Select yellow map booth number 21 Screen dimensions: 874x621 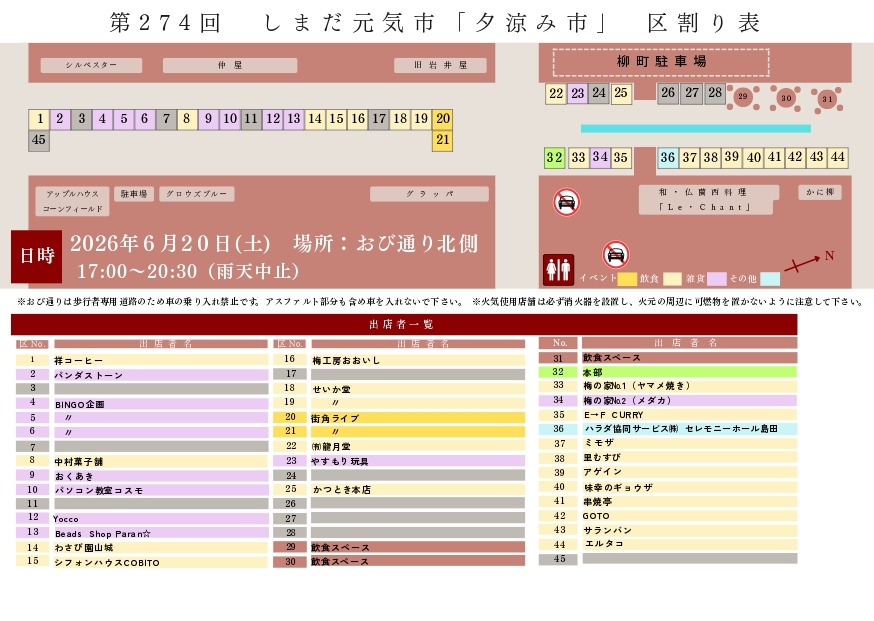pos(443,140)
